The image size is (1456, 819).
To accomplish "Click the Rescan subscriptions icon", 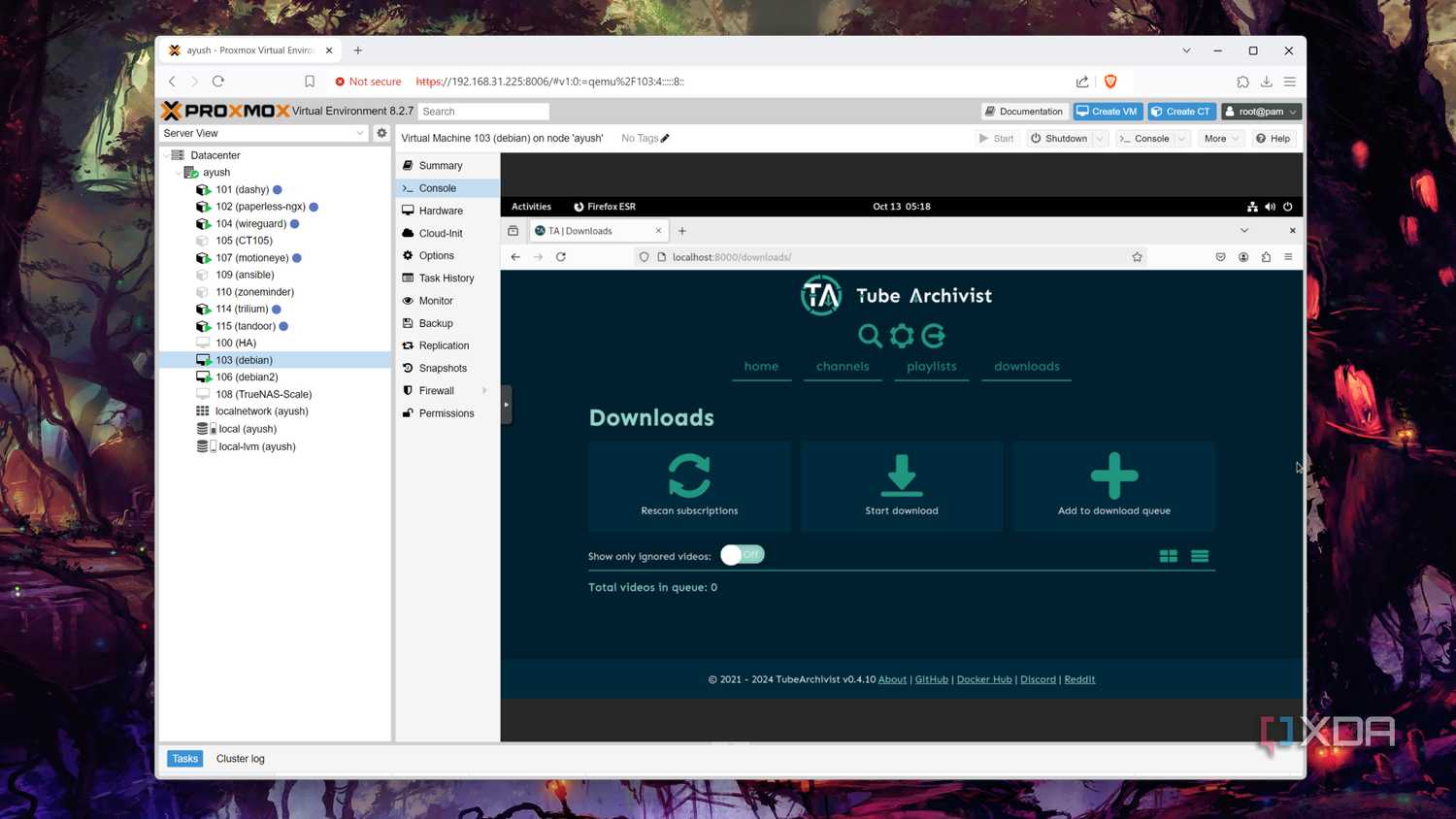I will (689, 475).
